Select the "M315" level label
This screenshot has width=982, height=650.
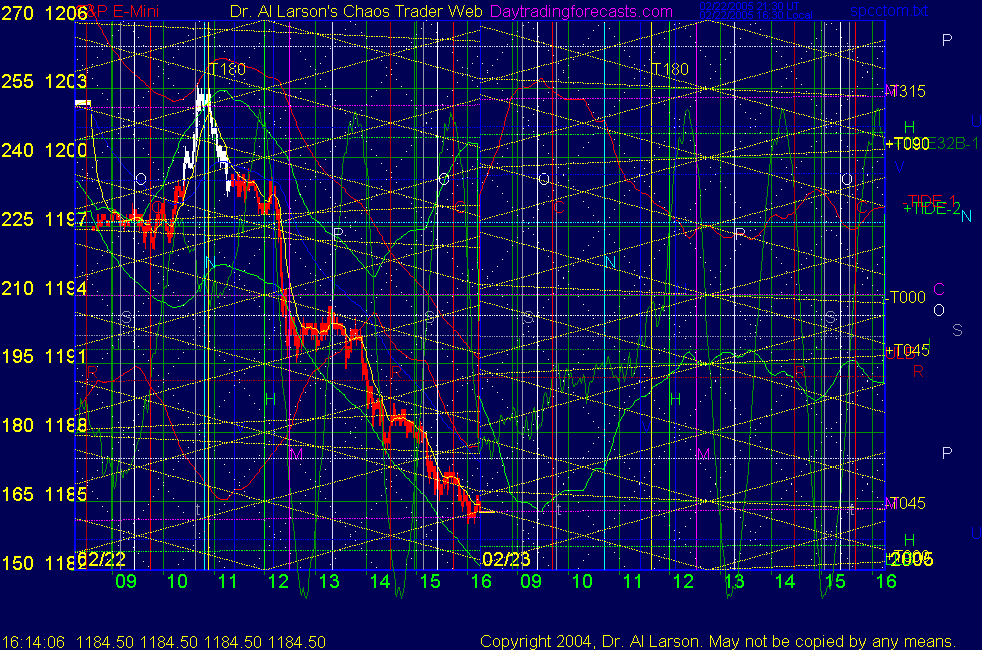(905, 91)
